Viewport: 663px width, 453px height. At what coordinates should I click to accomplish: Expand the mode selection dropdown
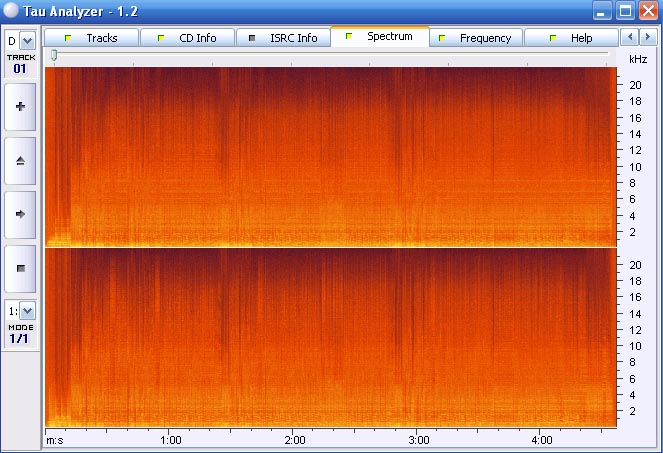tap(27, 311)
